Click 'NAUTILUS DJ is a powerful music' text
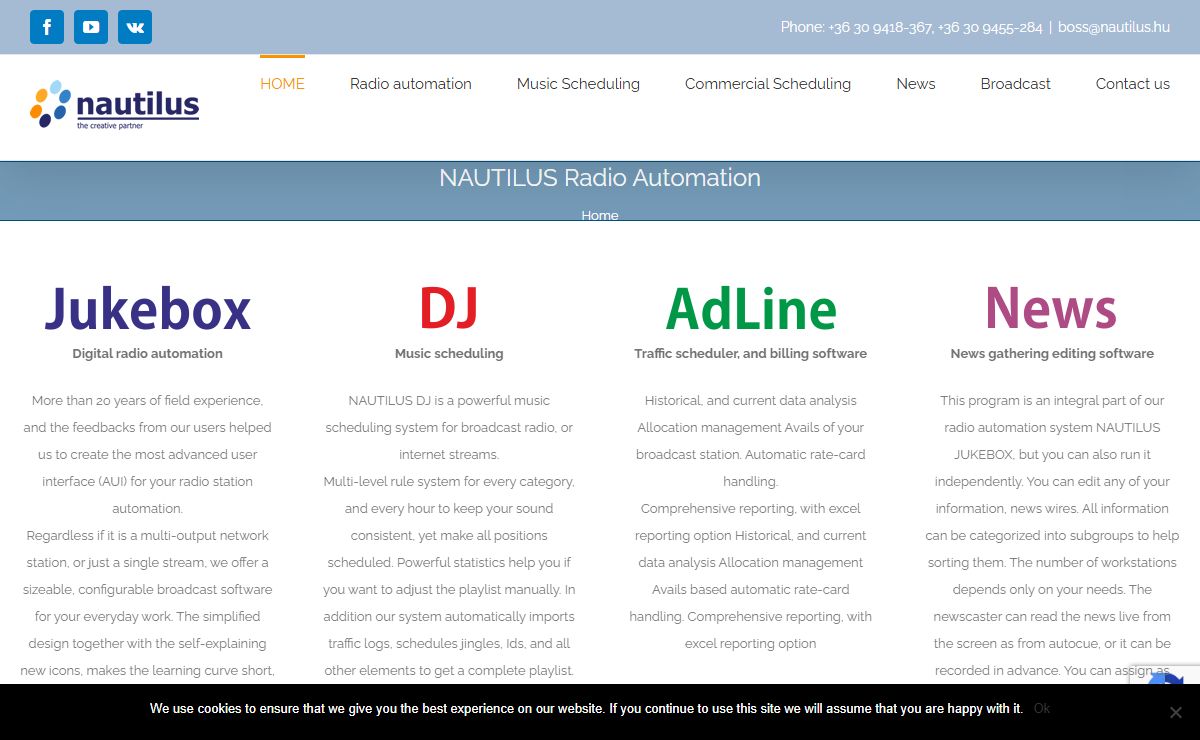Screen dimensions: 1200x740 pos(449,400)
